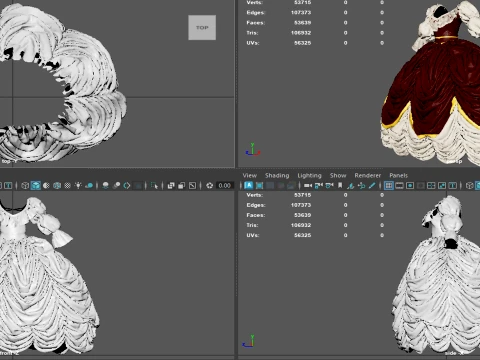Click X-Ray Active Components icon
This screenshot has height=360, width=480.
(x=182, y=185)
